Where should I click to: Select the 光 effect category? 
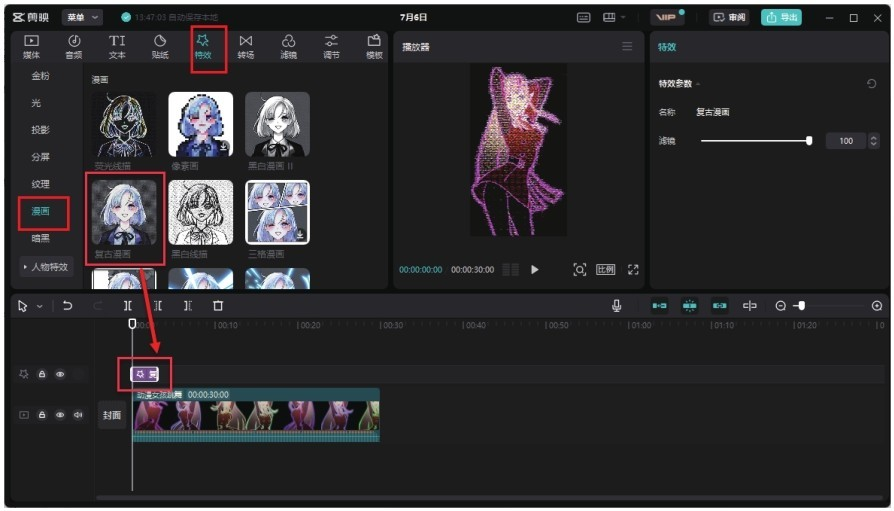pos(36,103)
